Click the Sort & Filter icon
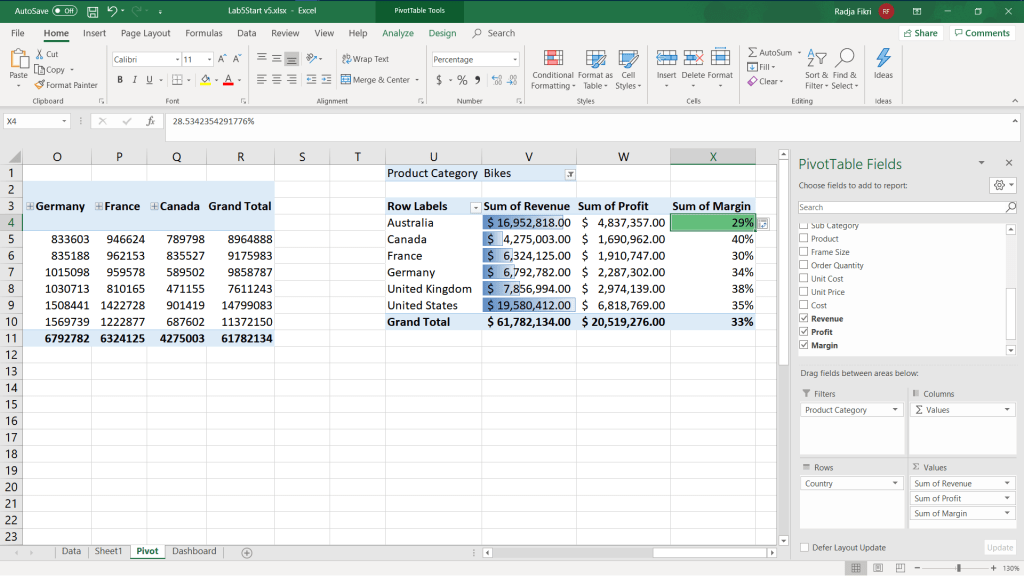Viewport: 1024px width, 576px height. pos(816,58)
